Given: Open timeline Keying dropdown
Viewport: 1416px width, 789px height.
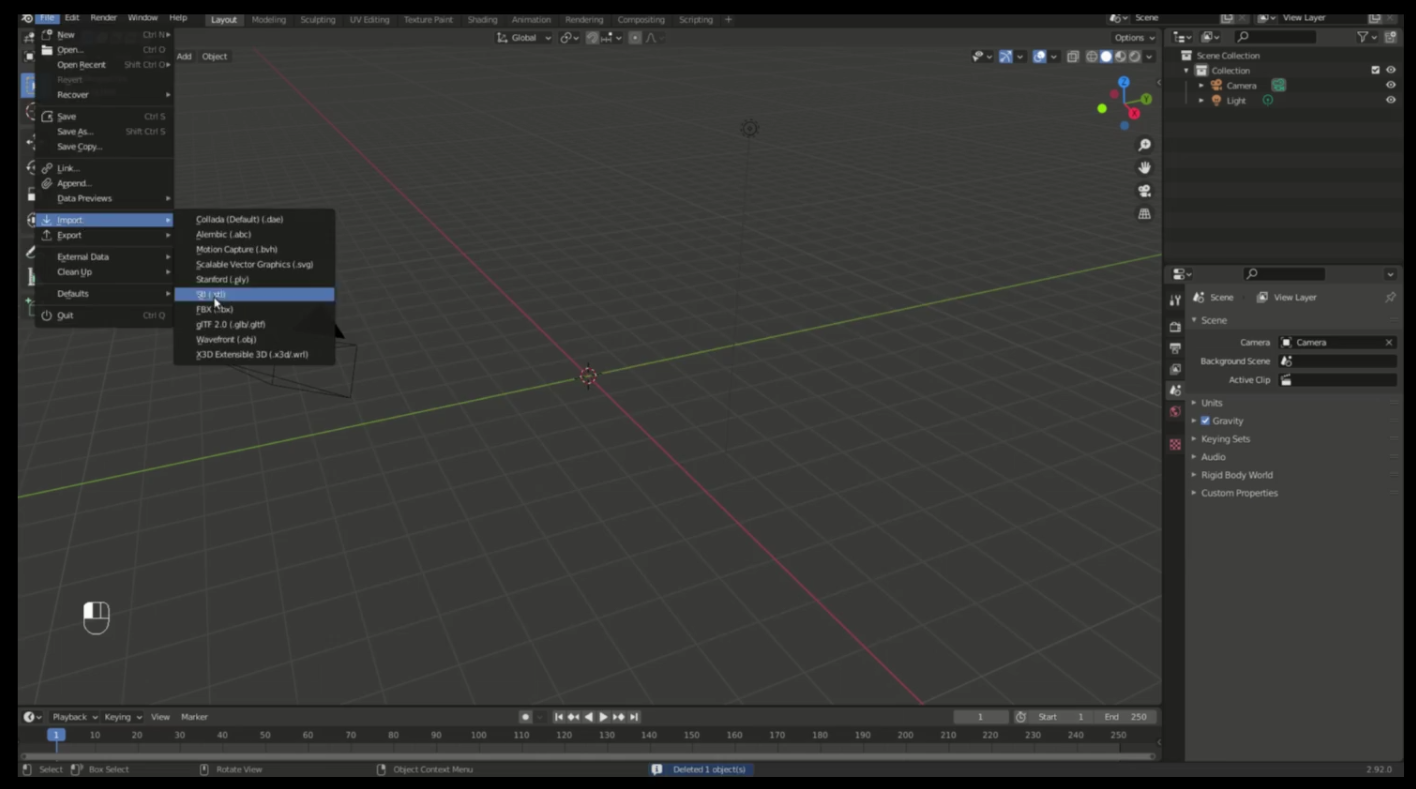Looking at the screenshot, I should pyautogui.click(x=123, y=717).
